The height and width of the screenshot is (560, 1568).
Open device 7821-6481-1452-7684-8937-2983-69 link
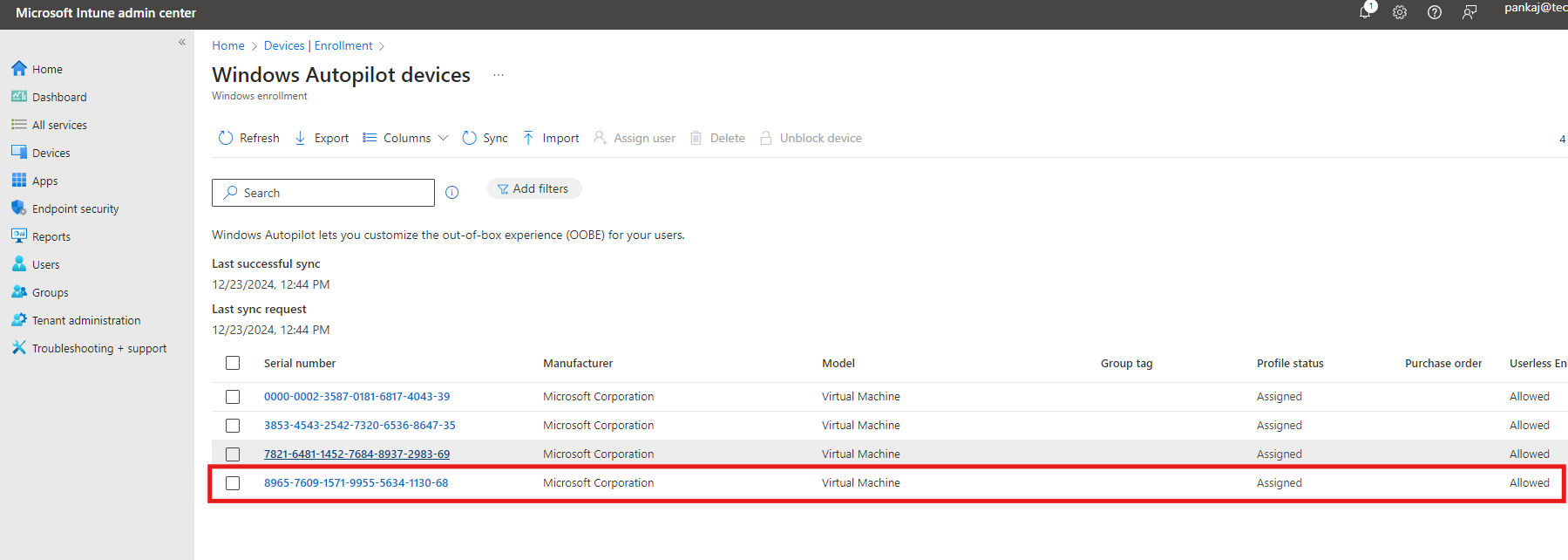(x=356, y=454)
